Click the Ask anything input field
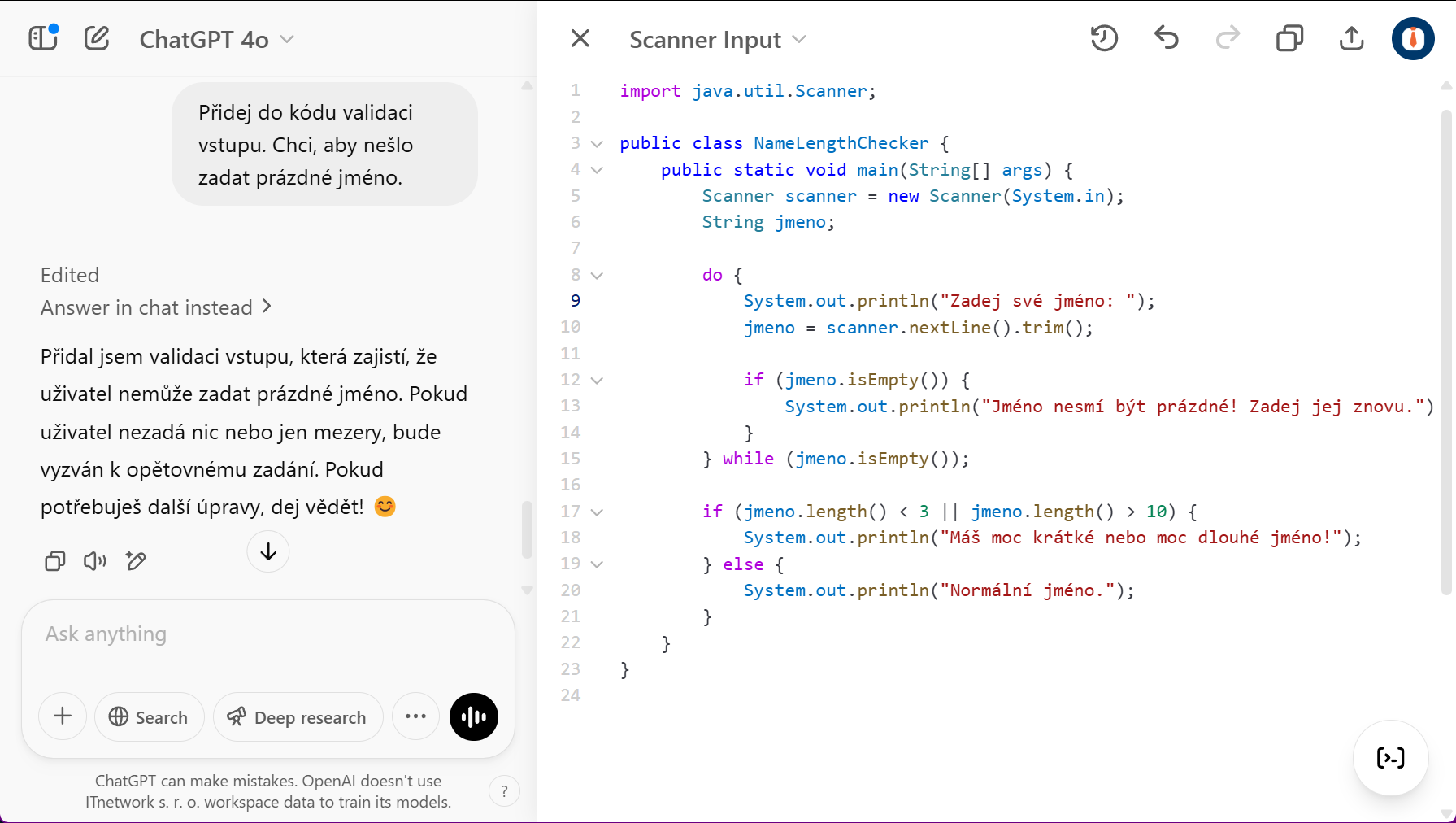This screenshot has height=823, width=1456. tap(268, 634)
